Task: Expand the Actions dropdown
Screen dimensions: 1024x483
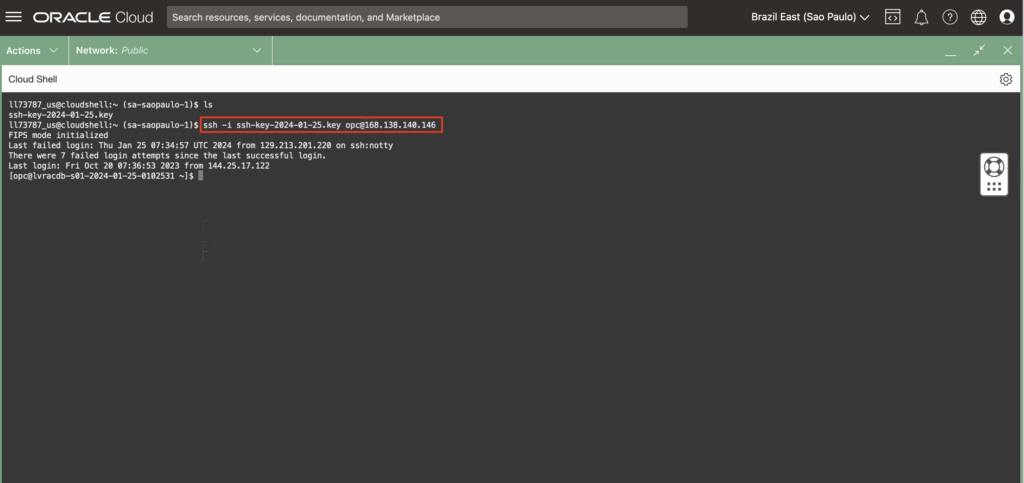Action: (x=33, y=50)
